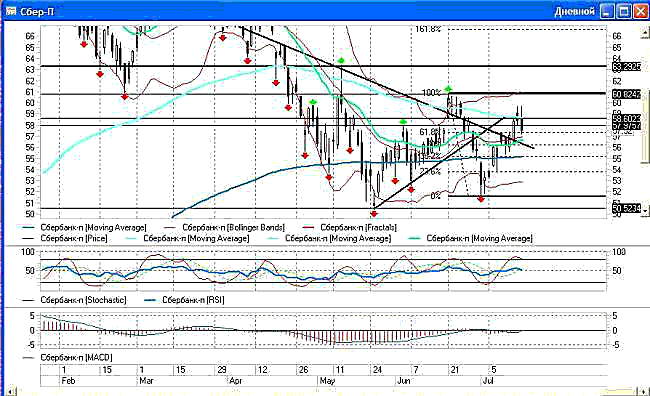Click the Mar month label on time axis
Viewport: 650px width, 396px height.
coord(146,381)
